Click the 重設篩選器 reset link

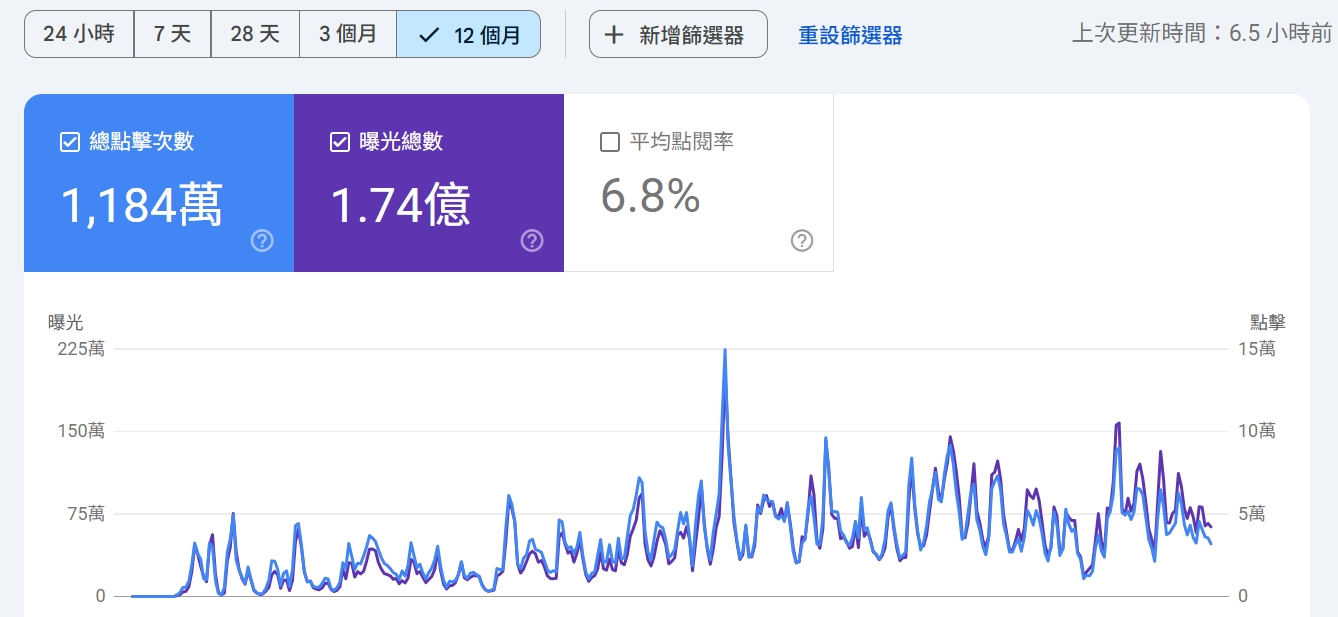pyautogui.click(x=848, y=33)
